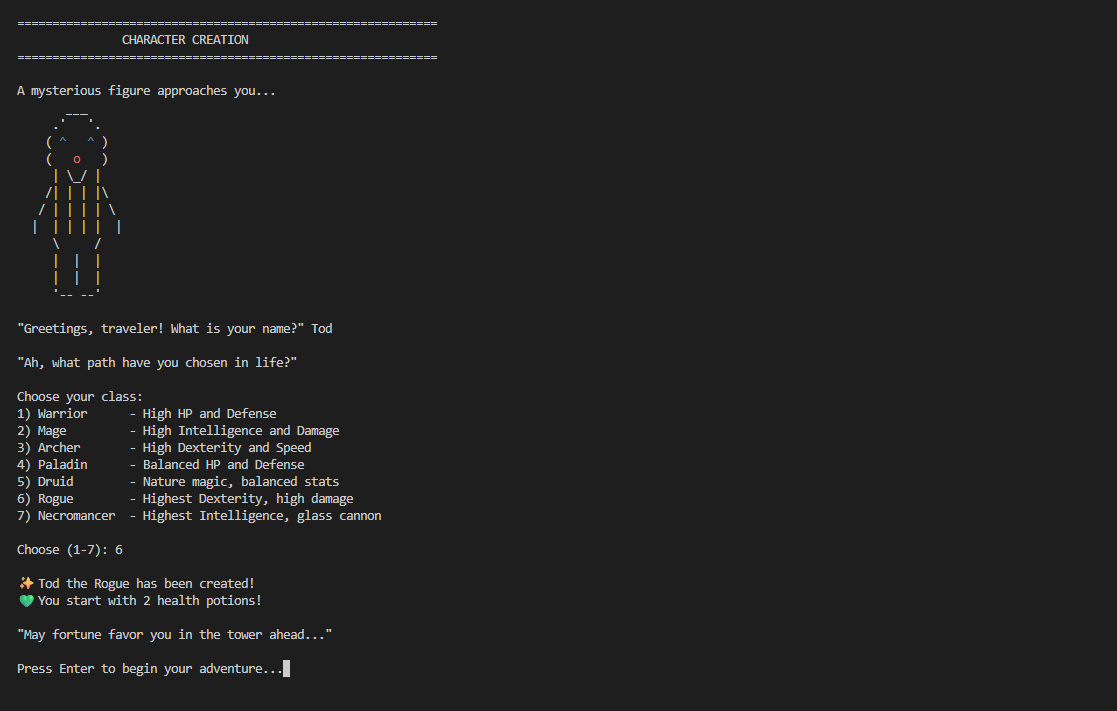Click the "1) Warrior" class option
Viewport: 1117px width, 711px height.
tap(52, 414)
